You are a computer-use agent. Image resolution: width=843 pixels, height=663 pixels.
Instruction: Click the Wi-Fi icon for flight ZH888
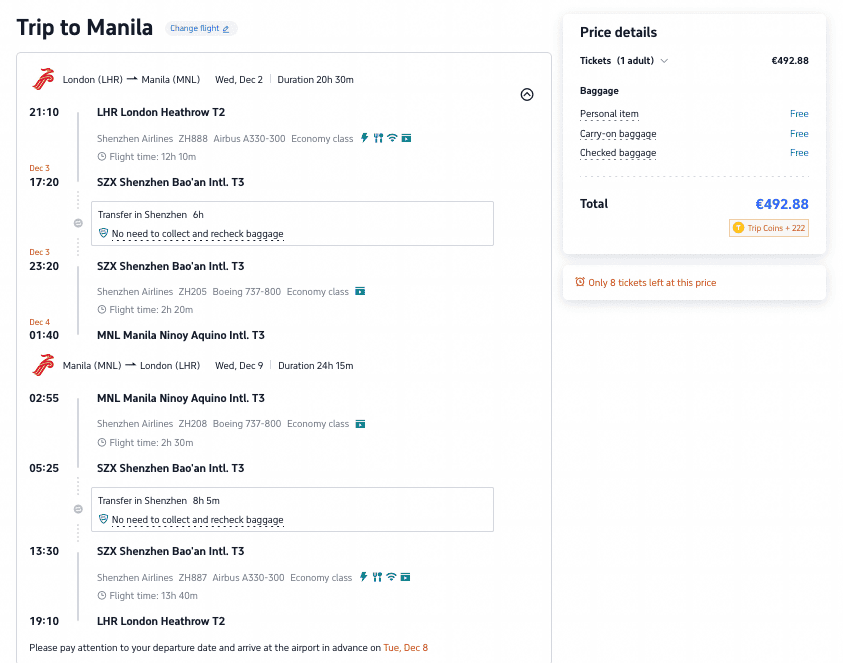pos(392,138)
